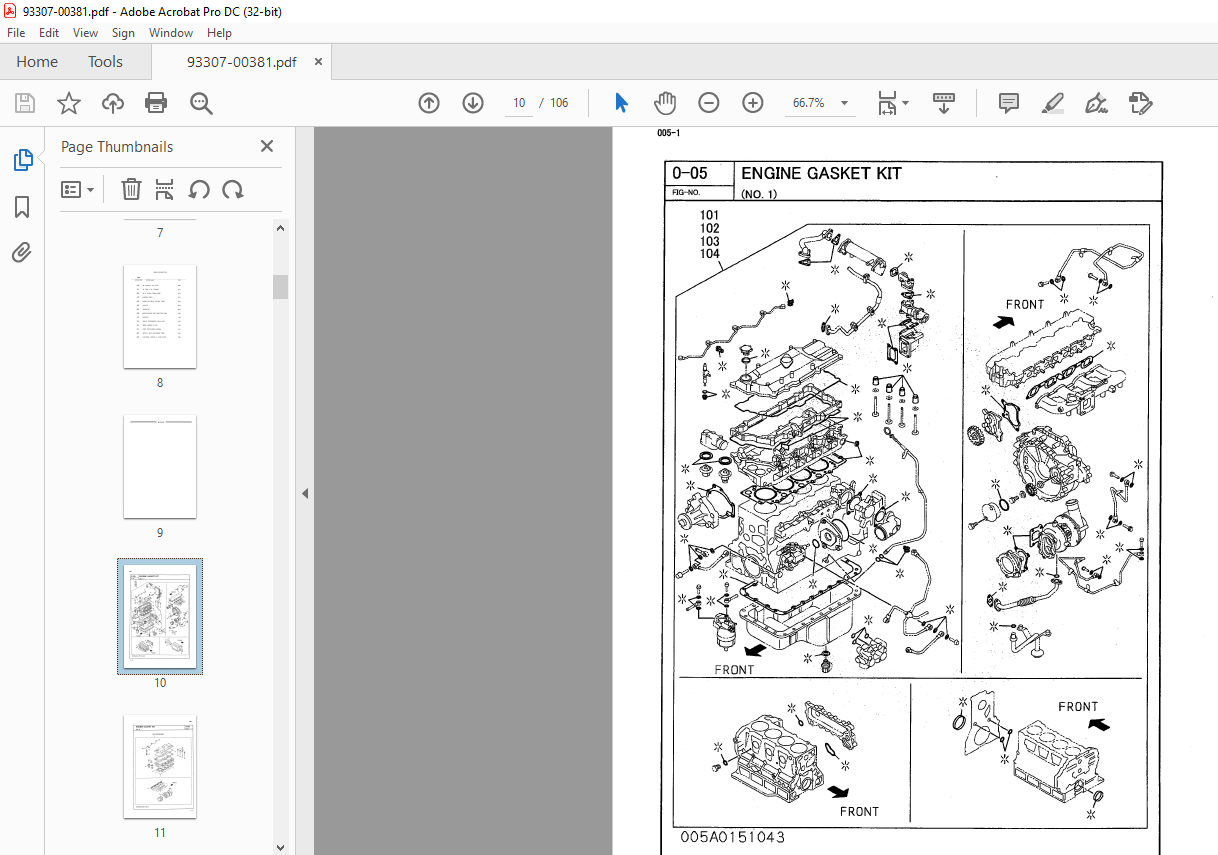Select page 11 thumbnail
The width and height of the screenshot is (1218, 855).
point(160,766)
